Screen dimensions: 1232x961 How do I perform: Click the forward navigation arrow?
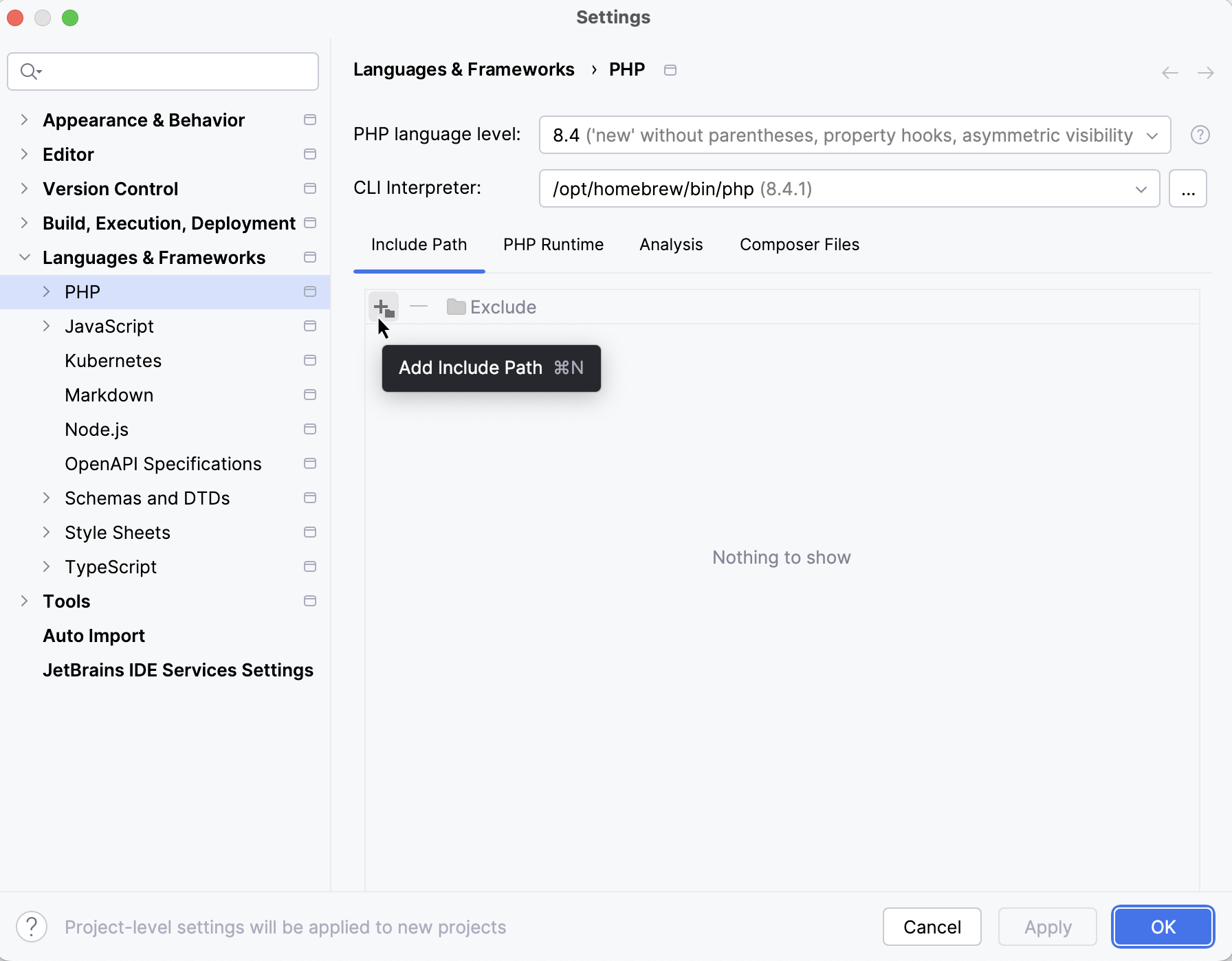click(1205, 73)
